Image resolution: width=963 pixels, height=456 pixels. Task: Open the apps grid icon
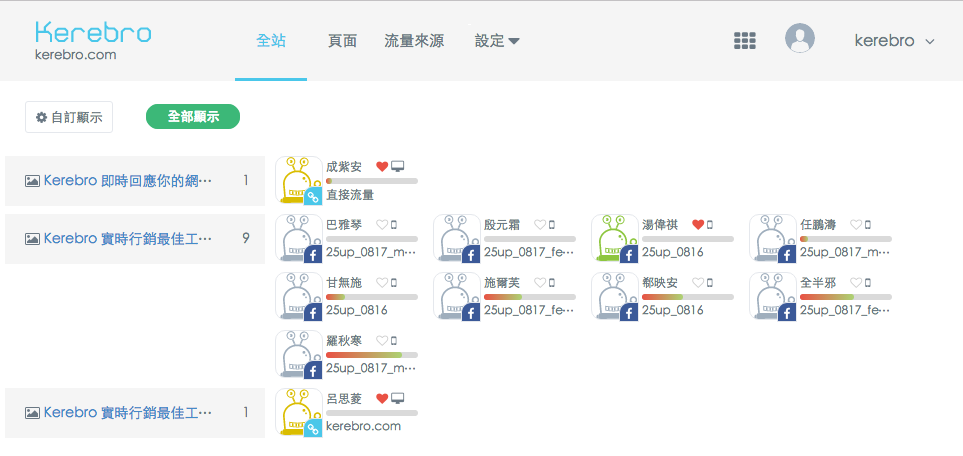click(743, 40)
